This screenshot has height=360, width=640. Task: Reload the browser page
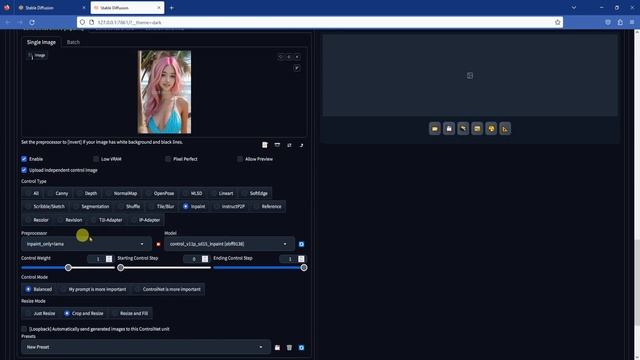pyautogui.click(x=32, y=22)
